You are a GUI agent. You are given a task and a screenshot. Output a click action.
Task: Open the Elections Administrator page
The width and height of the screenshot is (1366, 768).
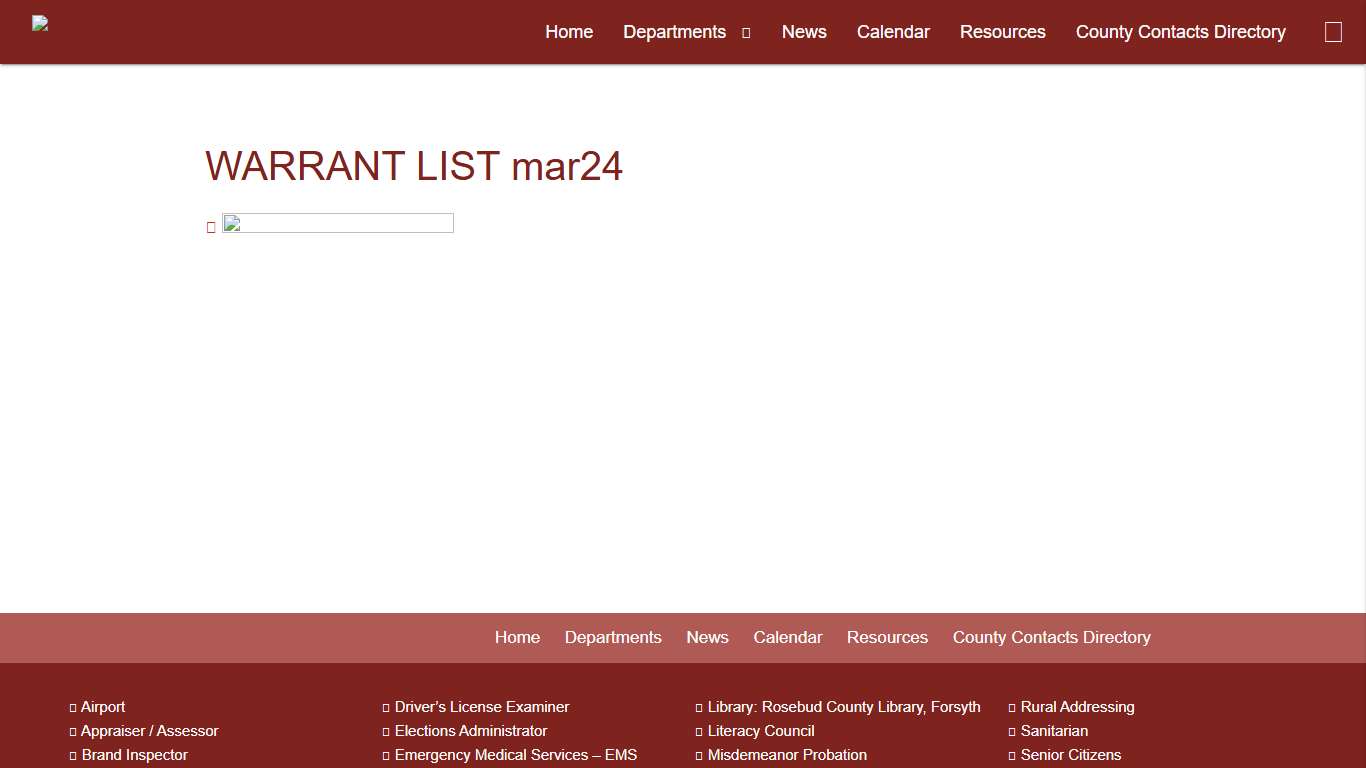tap(471, 731)
